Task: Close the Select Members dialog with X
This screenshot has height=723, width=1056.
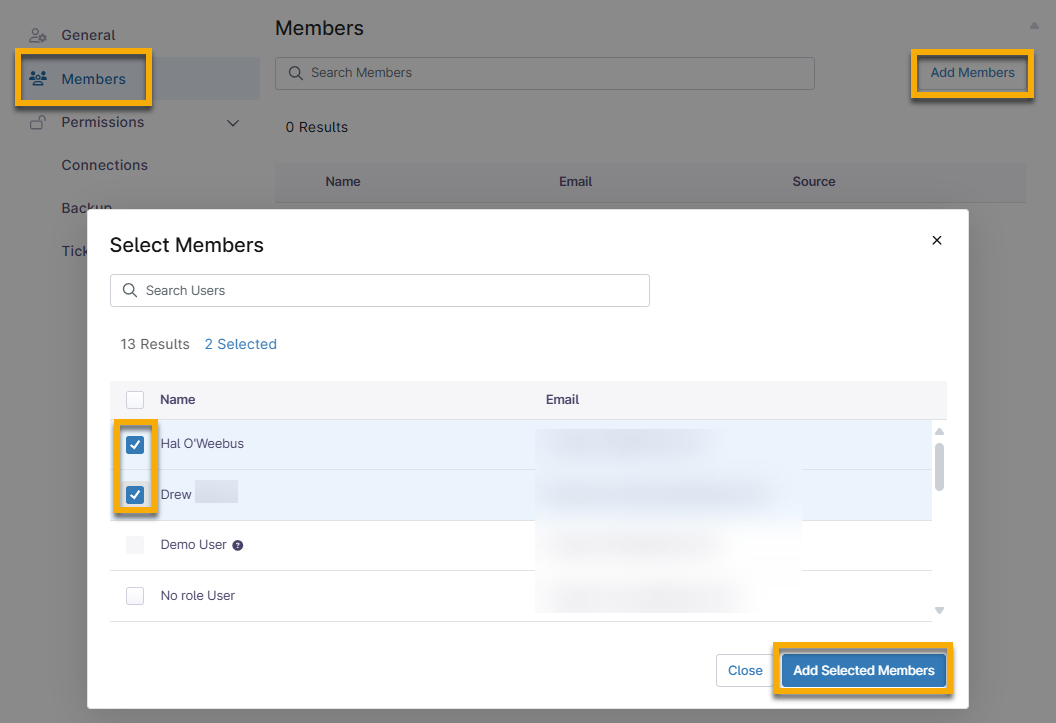Action: [937, 240]
